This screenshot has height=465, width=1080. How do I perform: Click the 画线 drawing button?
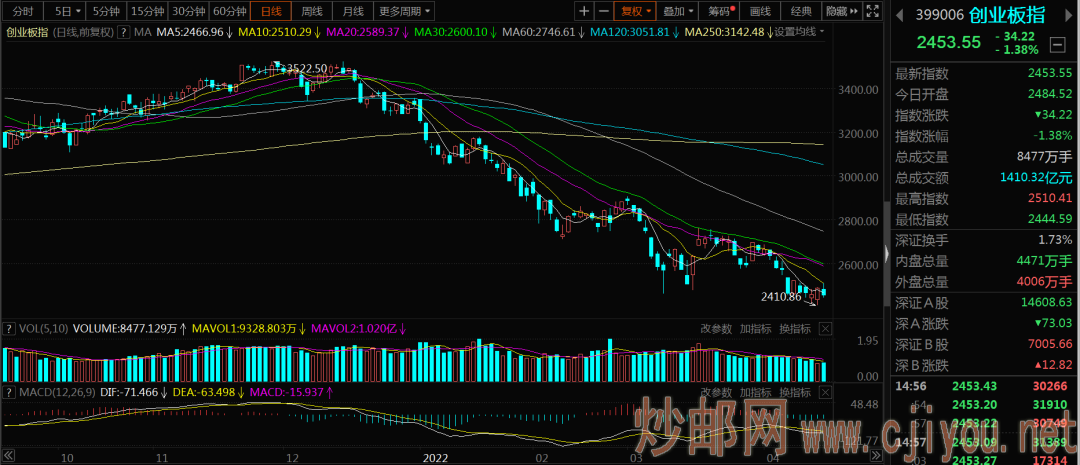tap(760, 12)
